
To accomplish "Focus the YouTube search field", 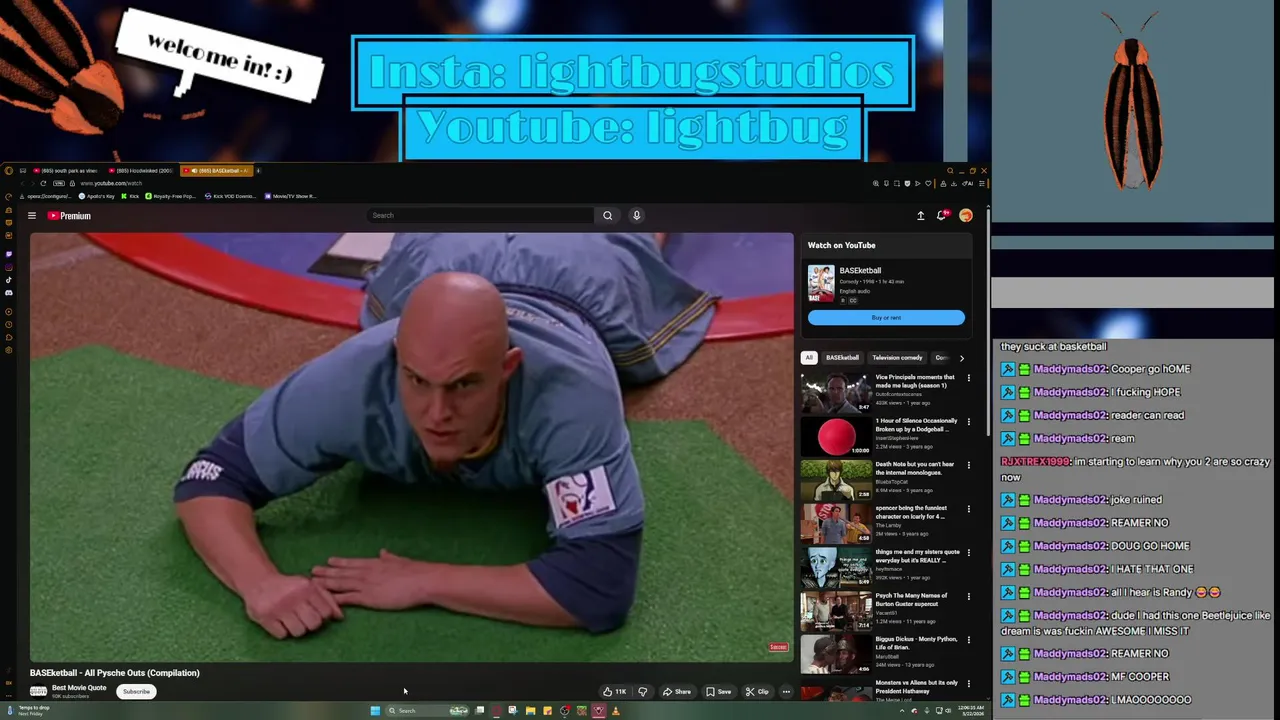I will coord(480,215).
